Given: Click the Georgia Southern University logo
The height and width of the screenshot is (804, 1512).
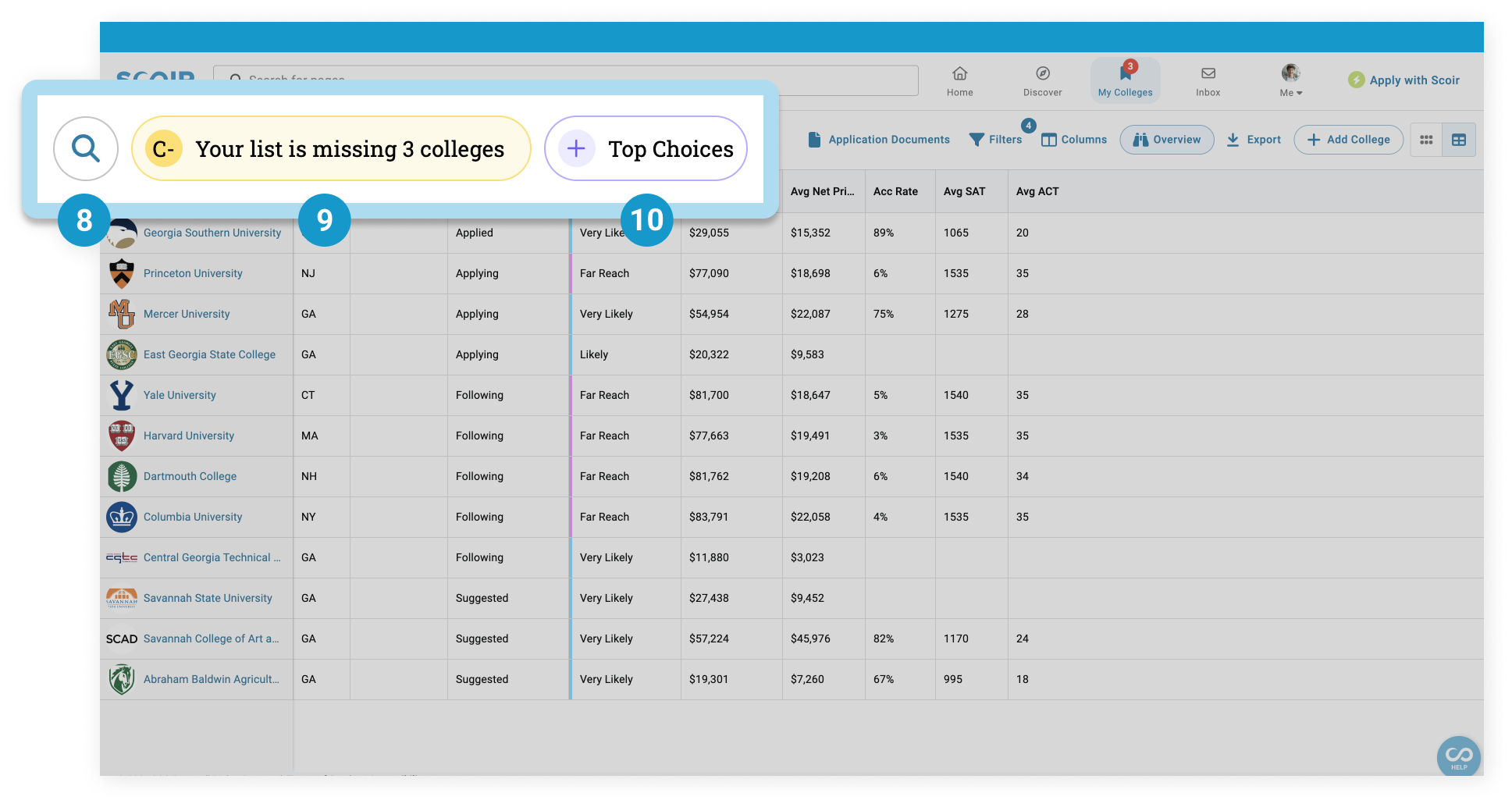Looking at the screenshot, I should click(x=121, y=234).
